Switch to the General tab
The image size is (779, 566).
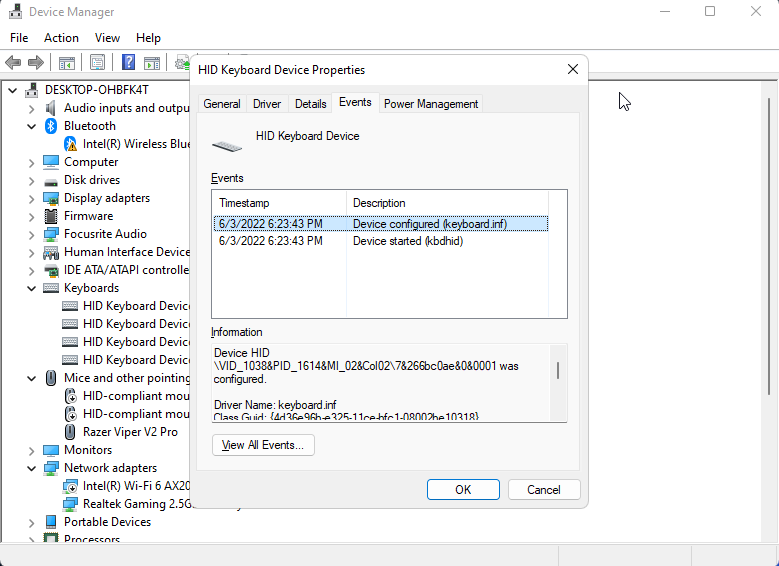222,104
